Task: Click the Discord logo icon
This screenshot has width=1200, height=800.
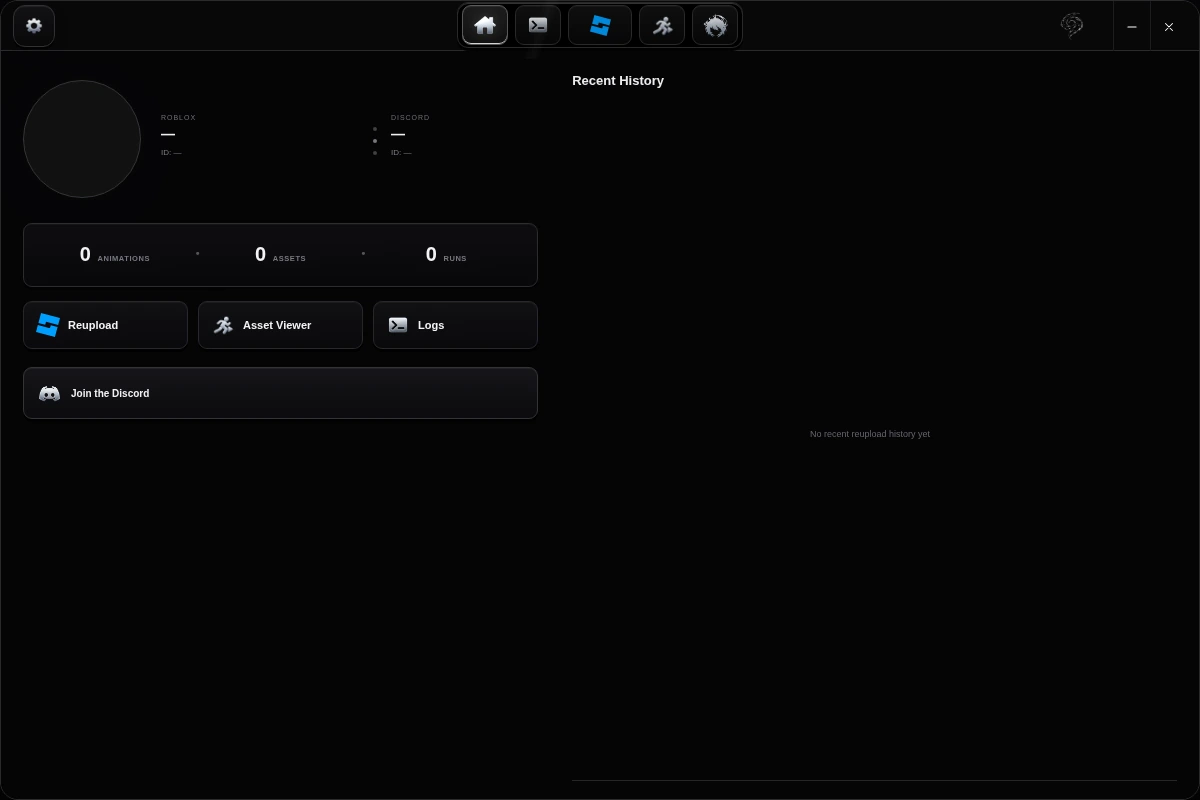Action: [49, 393]
